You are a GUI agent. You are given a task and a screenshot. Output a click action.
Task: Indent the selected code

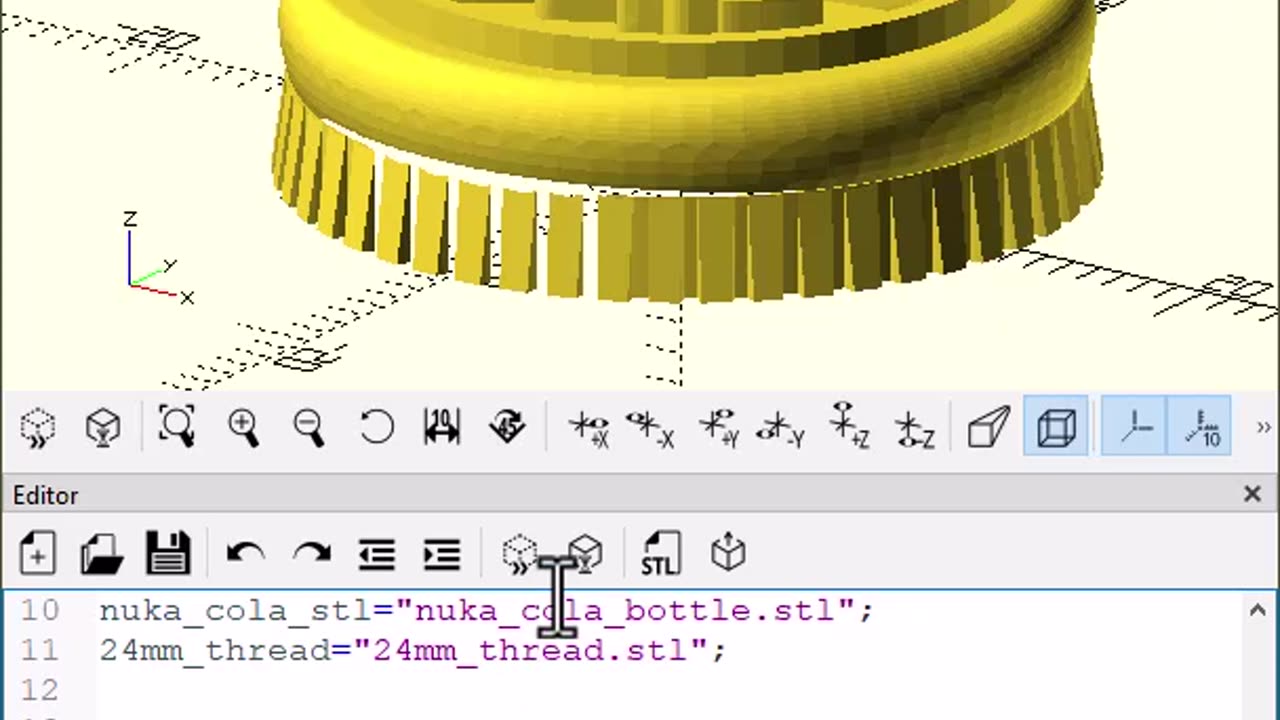click(x=442, y=553)
